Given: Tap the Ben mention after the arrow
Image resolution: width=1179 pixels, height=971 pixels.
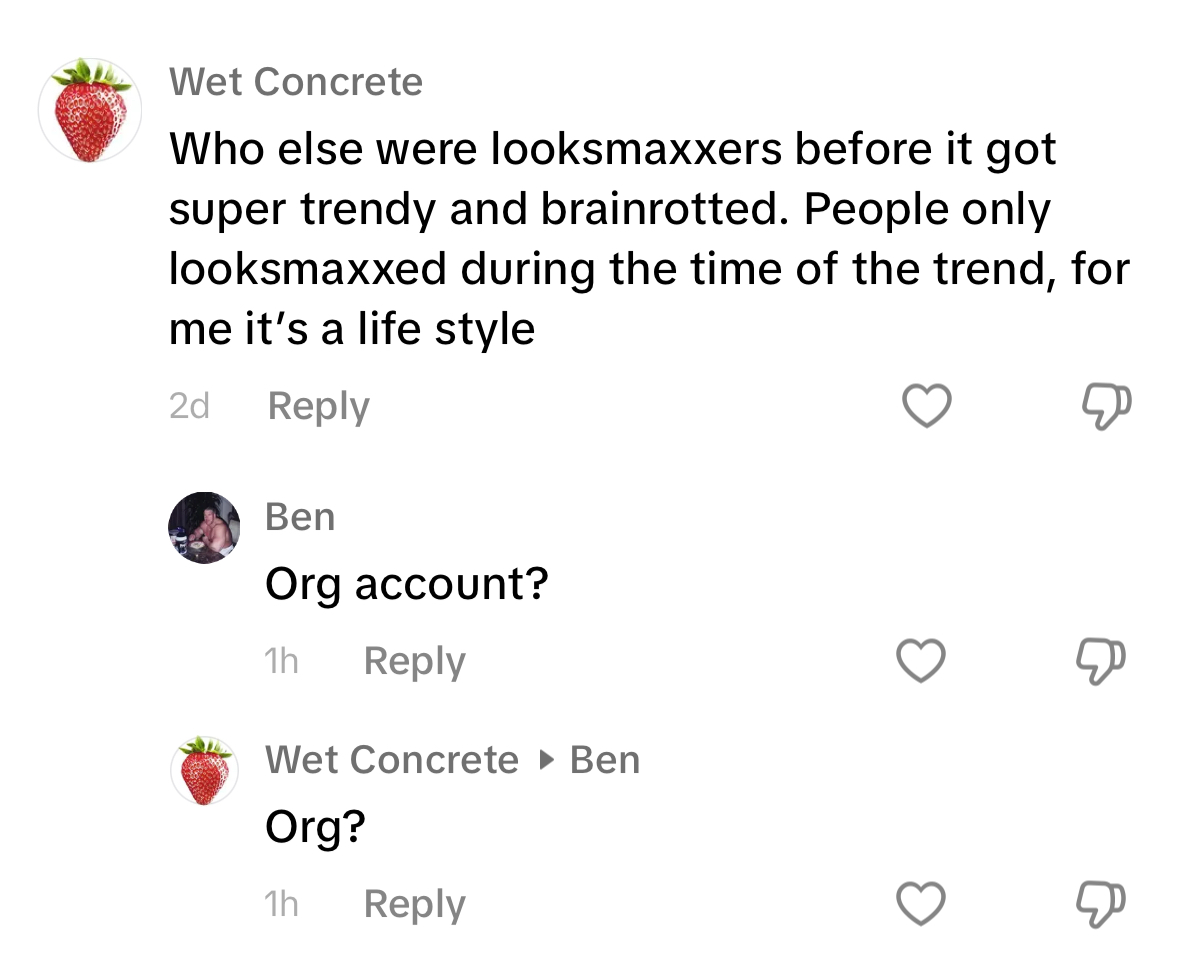Looking at the screenshot, I should [604, 760].
